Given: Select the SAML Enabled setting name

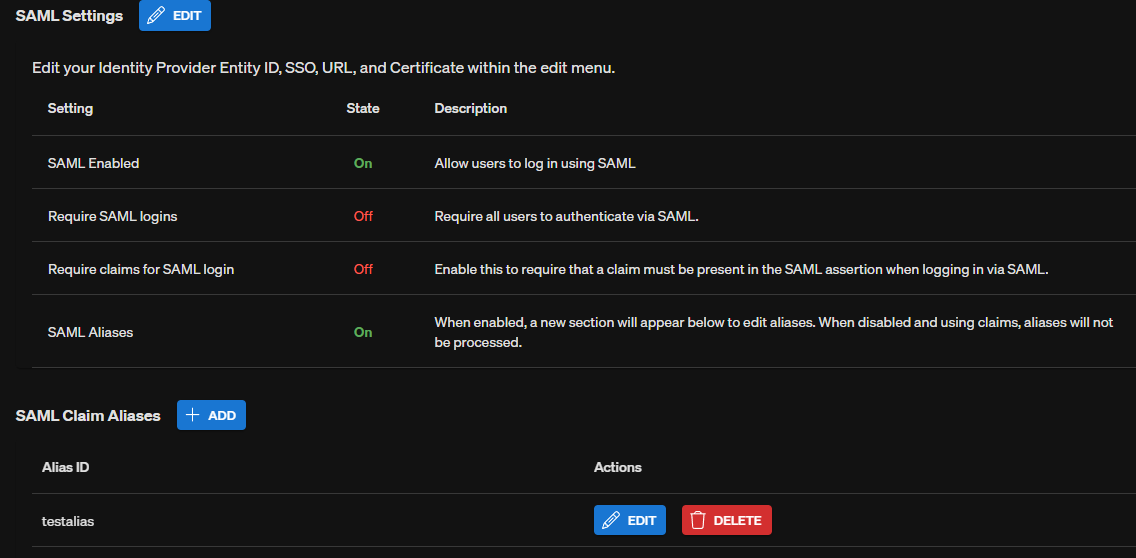Looking at the screenshot, I should 93,164.
